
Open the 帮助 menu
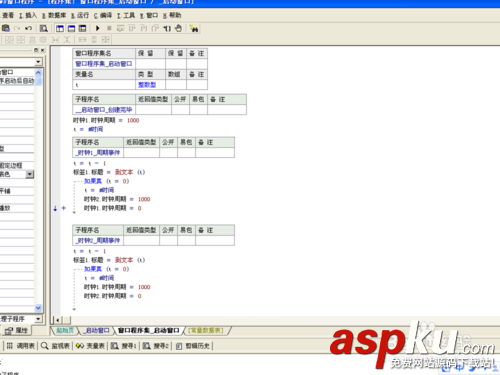pyautogui.click(x=172, y=15)
